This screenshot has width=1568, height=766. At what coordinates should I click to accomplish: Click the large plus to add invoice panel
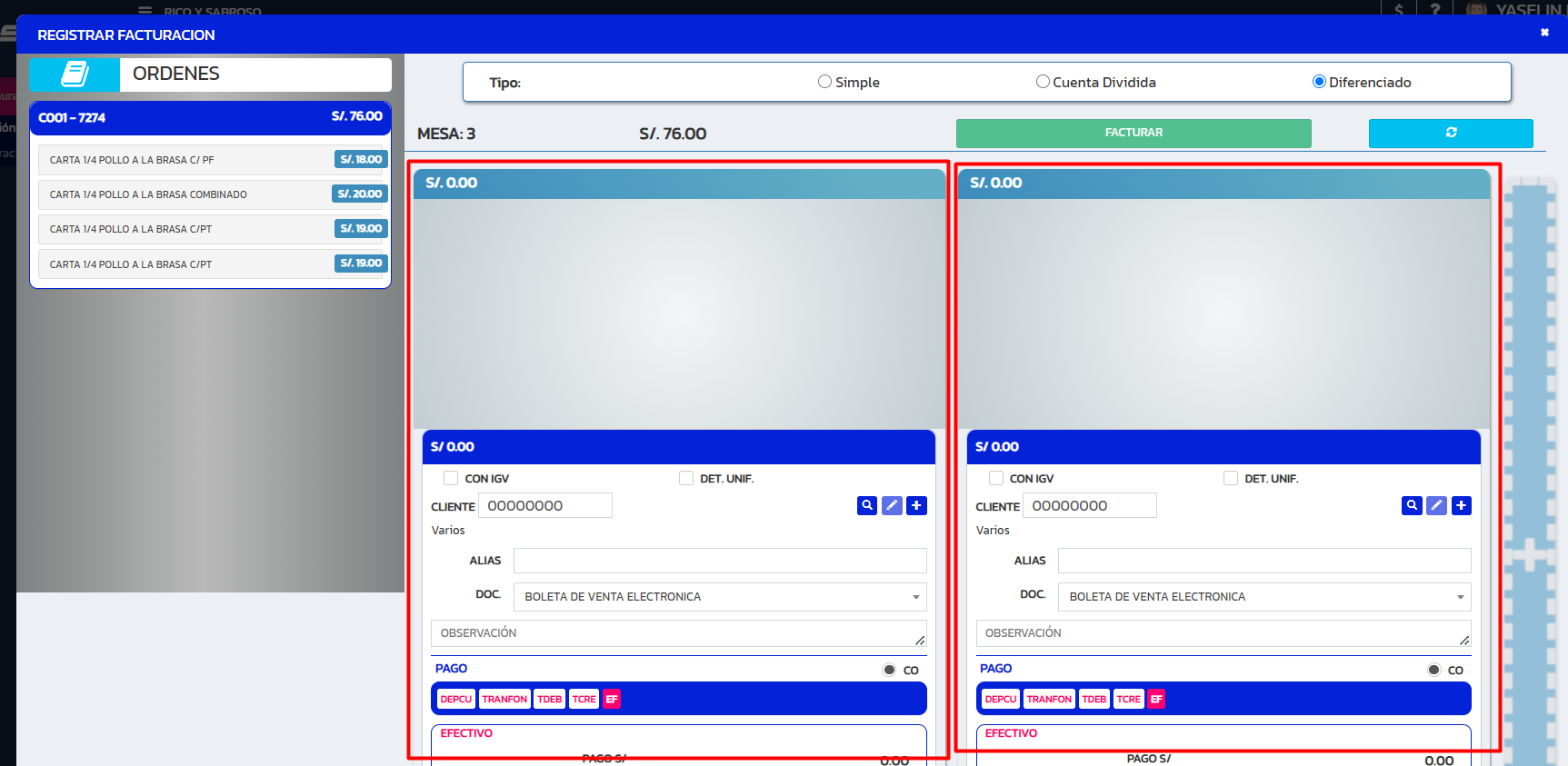coord(1529,554)
